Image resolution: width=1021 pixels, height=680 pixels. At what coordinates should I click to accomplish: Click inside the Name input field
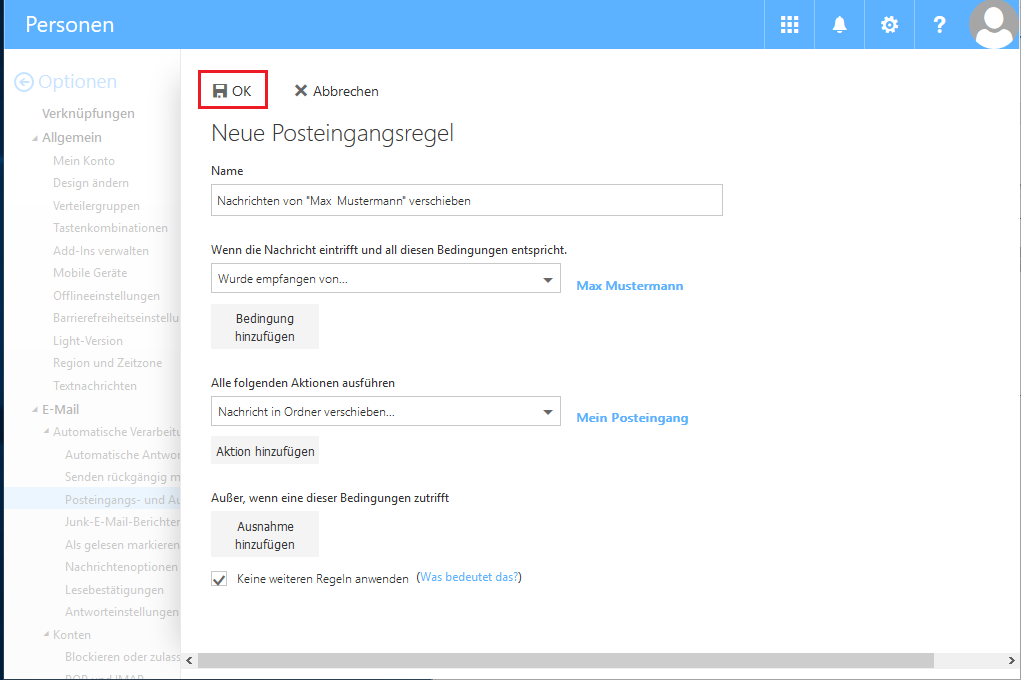465,199
